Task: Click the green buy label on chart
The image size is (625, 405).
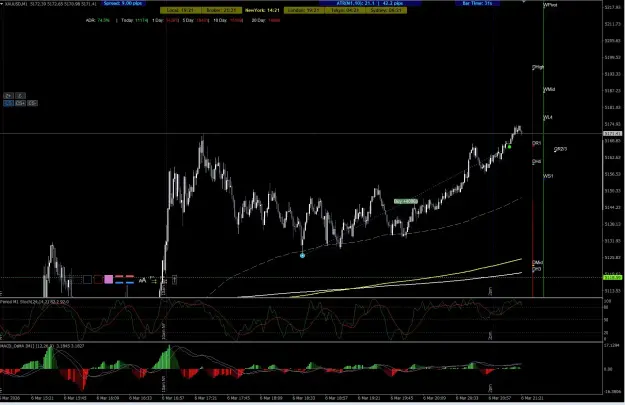Action: click(406, 201)
